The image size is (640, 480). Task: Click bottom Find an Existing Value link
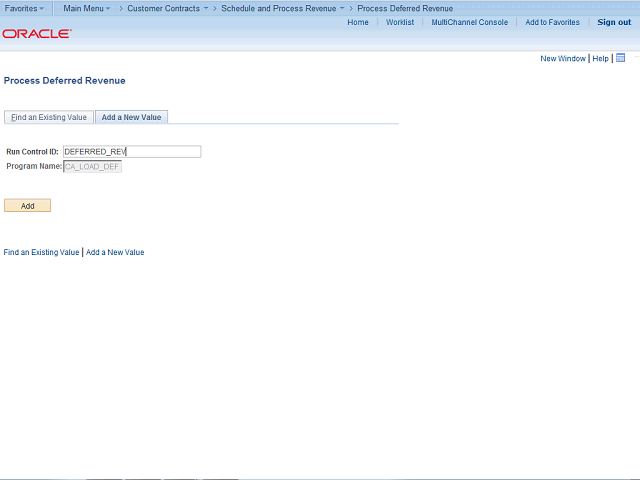[x=41, y=252]
